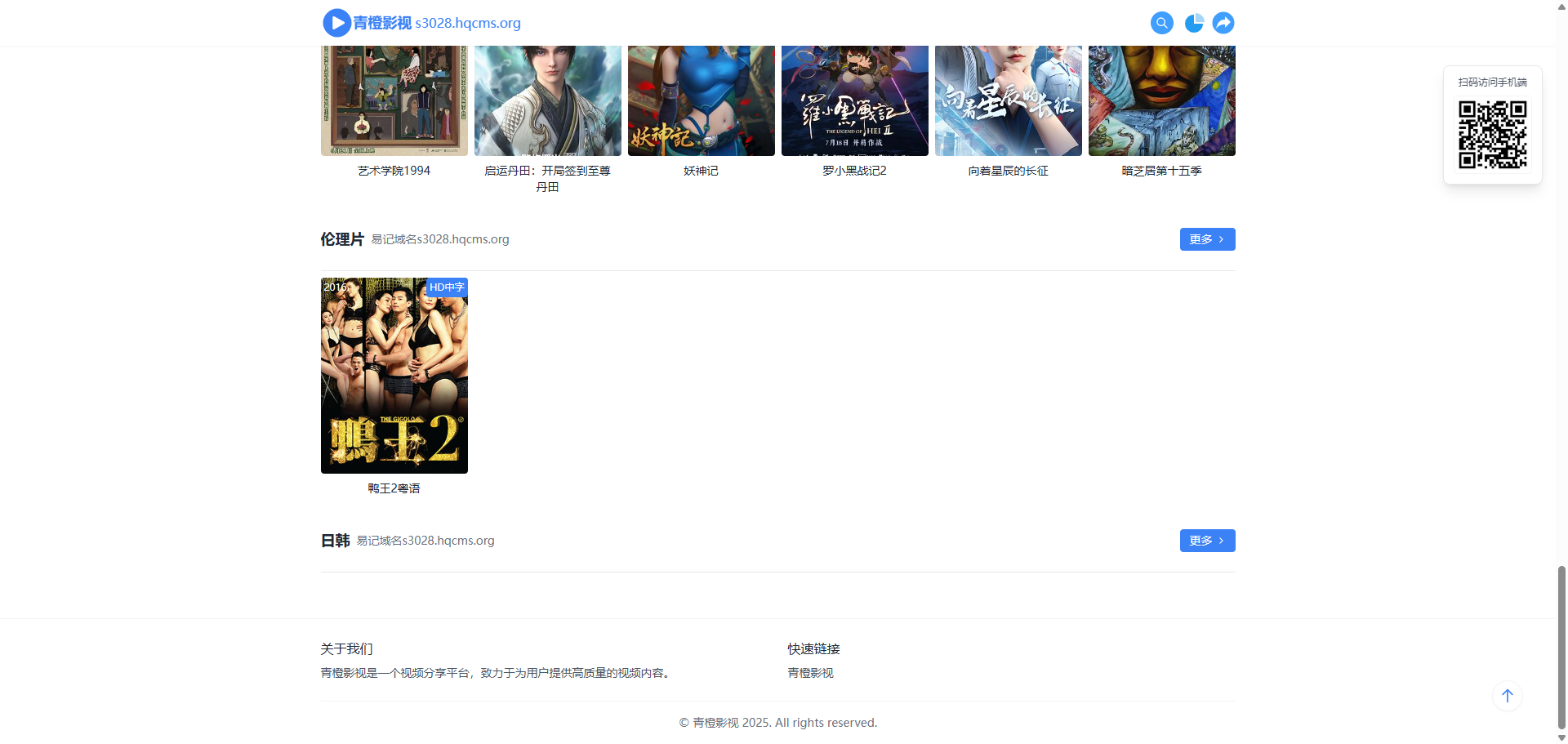The height and width of the screenshot is (744, 1568).
Task: Open the 暗芝居第十五季 poster
Action: [x=1161, y=100]
